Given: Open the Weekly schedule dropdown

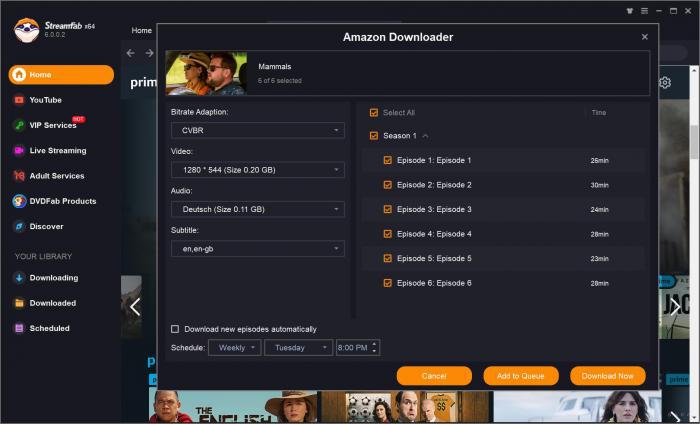Looking at the screenshot, I should click(234, 347).
